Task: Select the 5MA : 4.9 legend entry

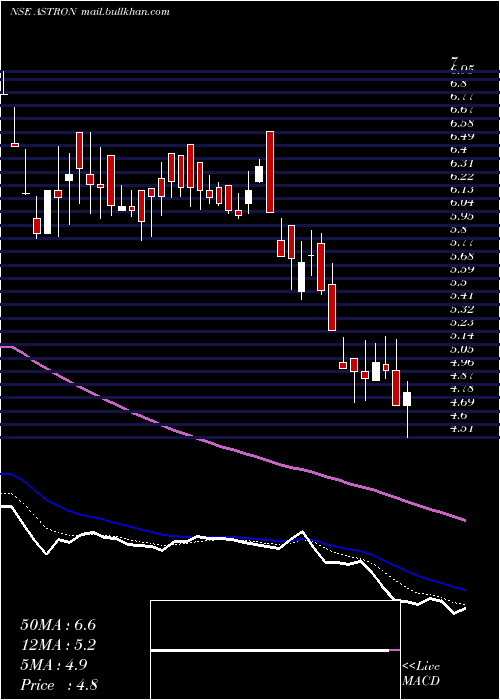Action: [x=54, y=665]
